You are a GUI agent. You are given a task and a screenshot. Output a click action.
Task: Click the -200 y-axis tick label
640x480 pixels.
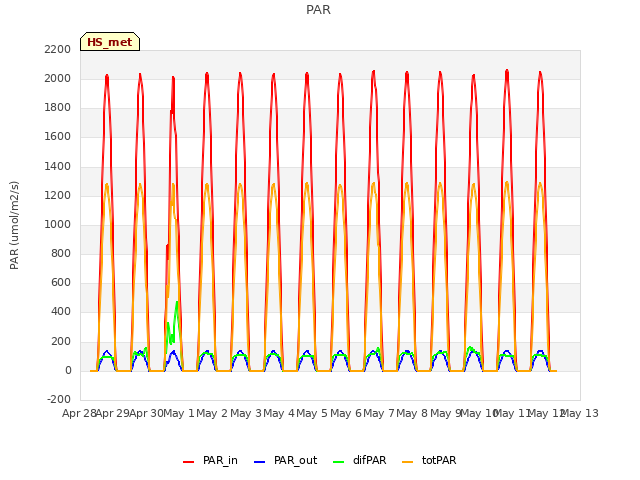59,399
